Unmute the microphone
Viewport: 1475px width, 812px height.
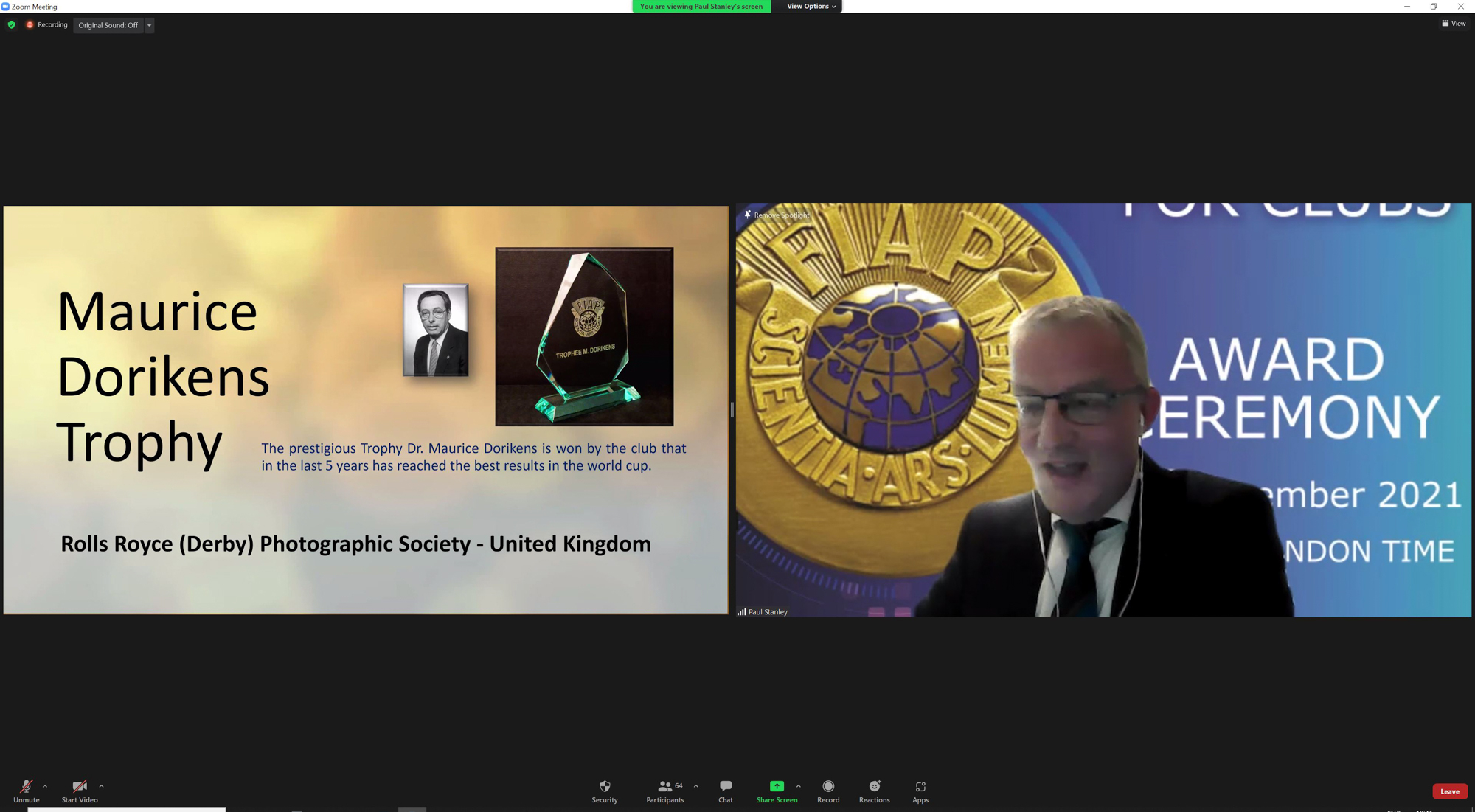click(x=27, y=791)
